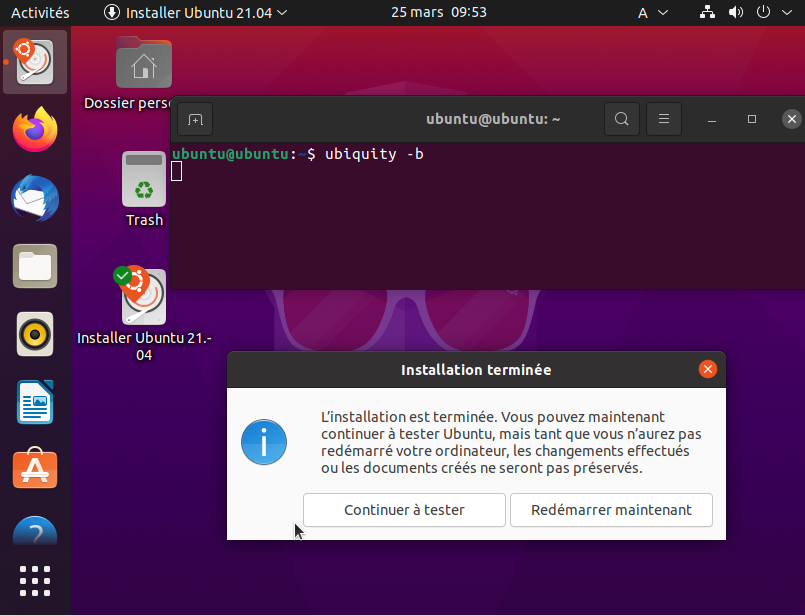Open keyboard input source menu 'A'
Screen dimensions: 805x616
[653, 13]
